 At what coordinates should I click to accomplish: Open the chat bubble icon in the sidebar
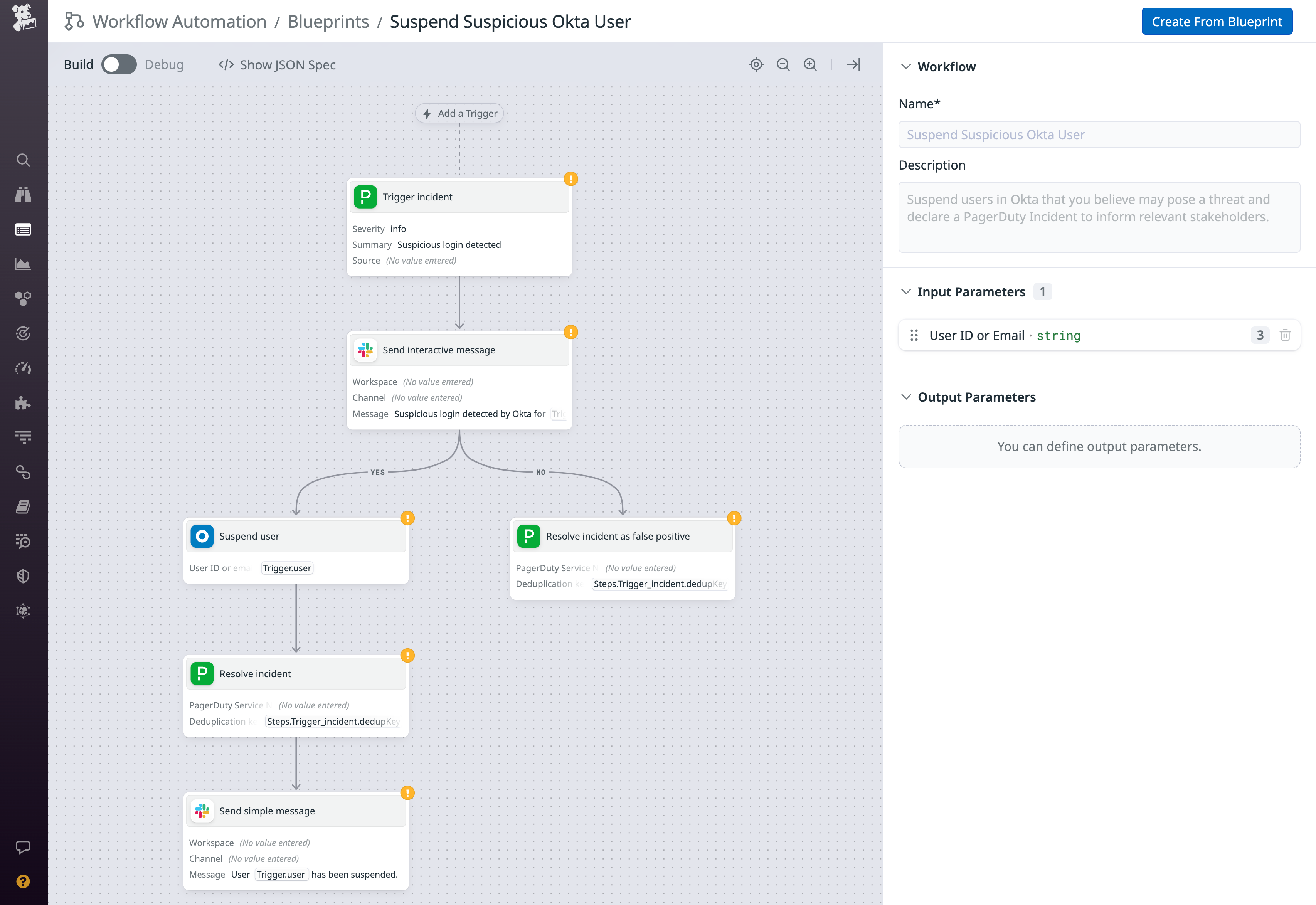tap(23, 847)
